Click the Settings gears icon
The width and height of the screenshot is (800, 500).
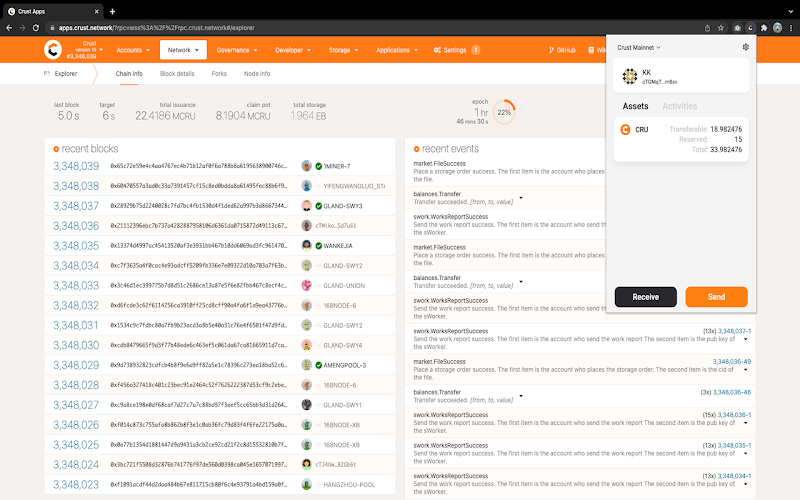437,50
